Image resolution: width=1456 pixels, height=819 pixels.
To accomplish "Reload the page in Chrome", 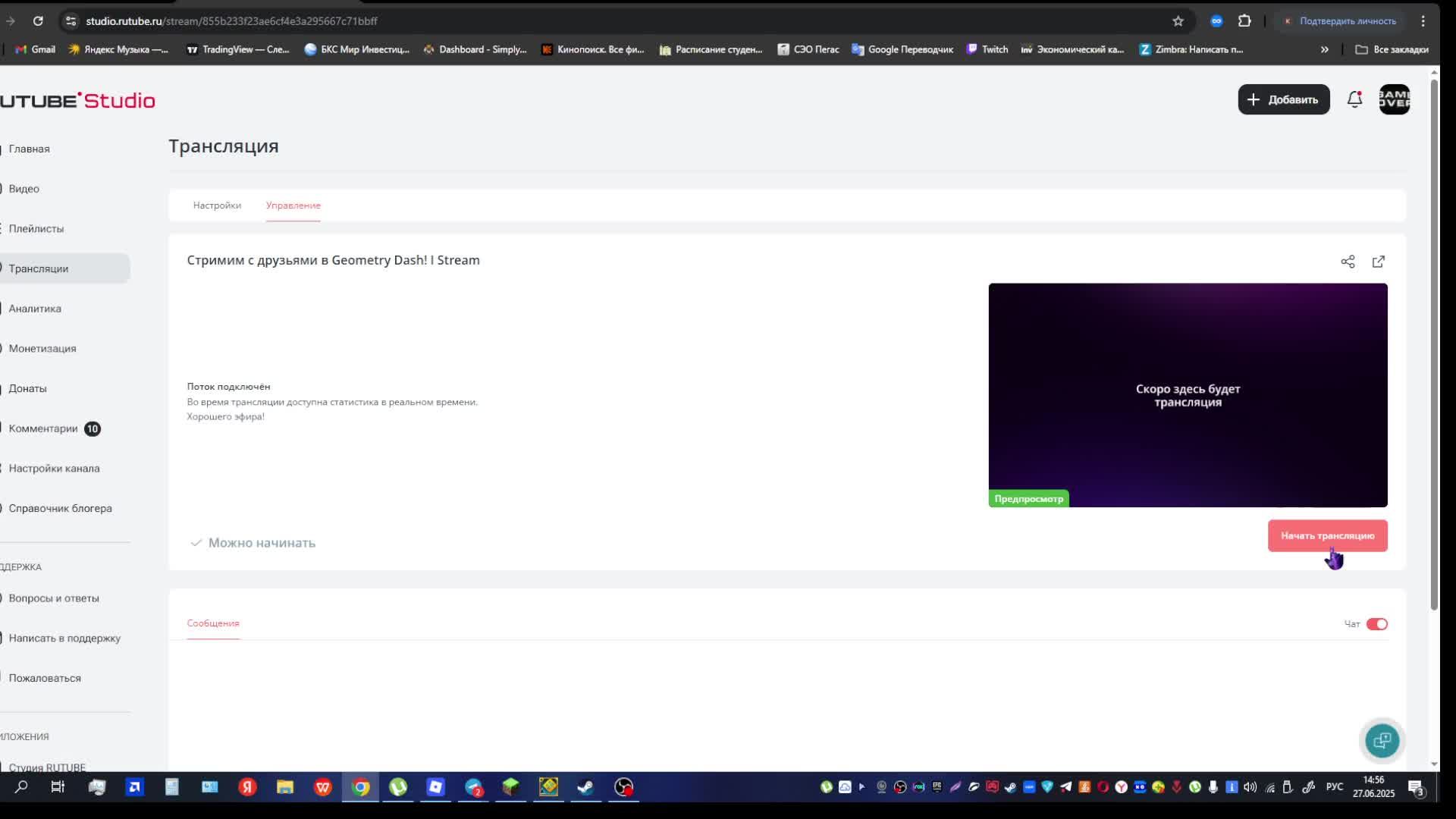I will pyautogui.click(x=38, y=21).
